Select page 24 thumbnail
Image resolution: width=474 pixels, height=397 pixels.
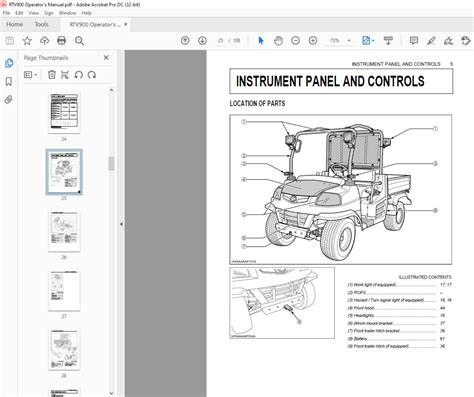[x=64, y=112]
